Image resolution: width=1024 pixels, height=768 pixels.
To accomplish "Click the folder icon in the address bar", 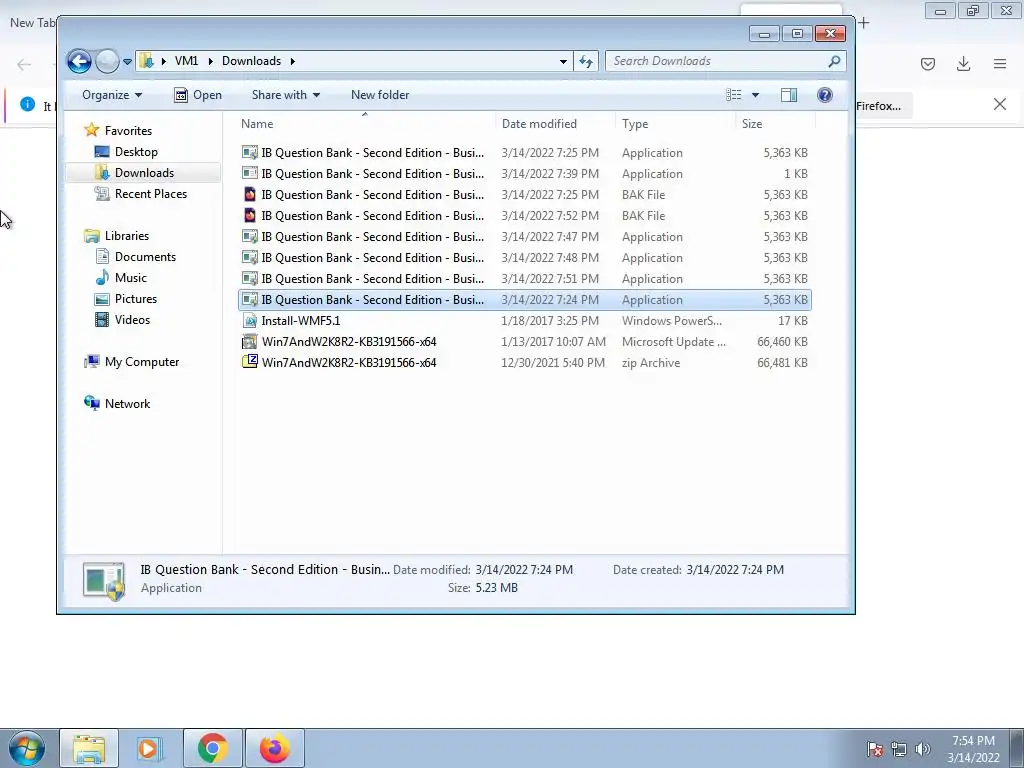I will (x=147, y=61).
